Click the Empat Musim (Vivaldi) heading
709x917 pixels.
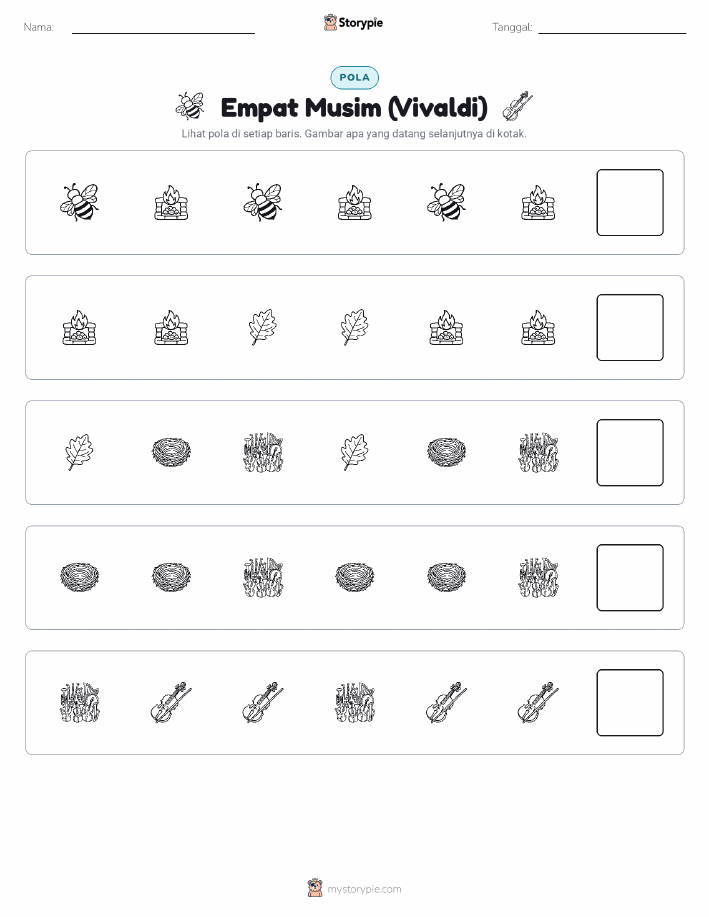[x=354, y=108]
